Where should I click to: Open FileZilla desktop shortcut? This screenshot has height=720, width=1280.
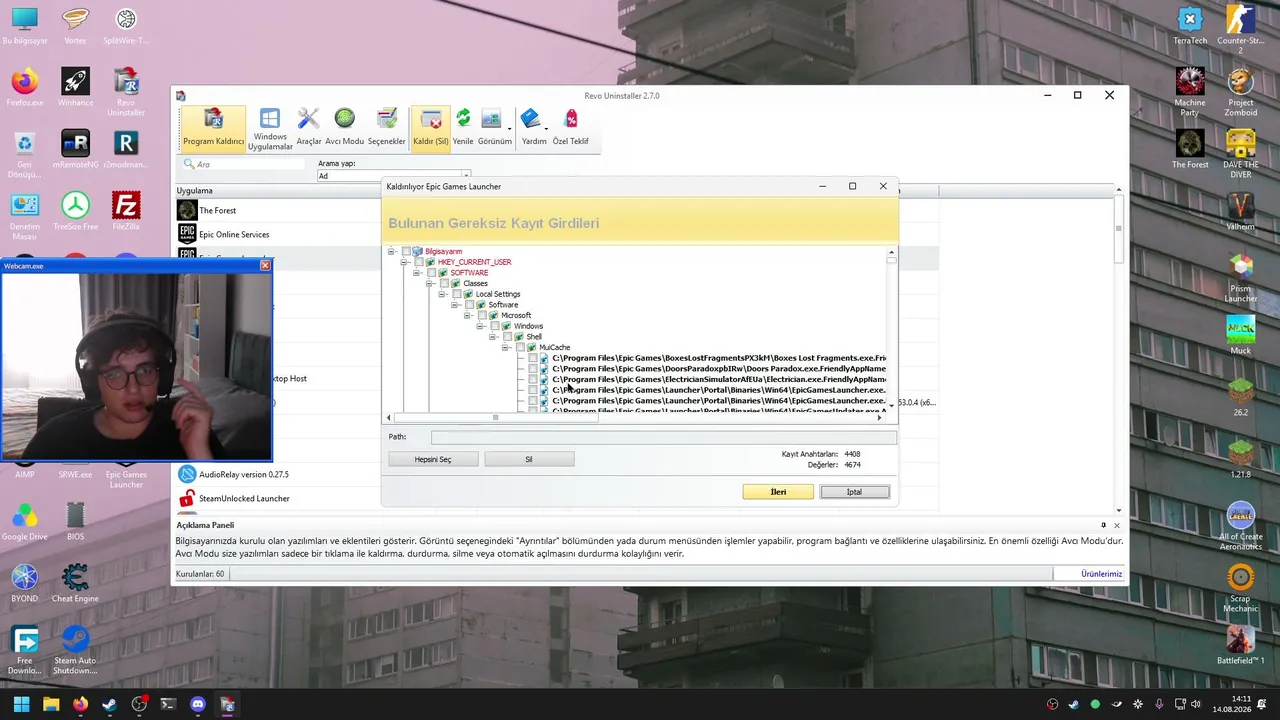coord(126,211)
